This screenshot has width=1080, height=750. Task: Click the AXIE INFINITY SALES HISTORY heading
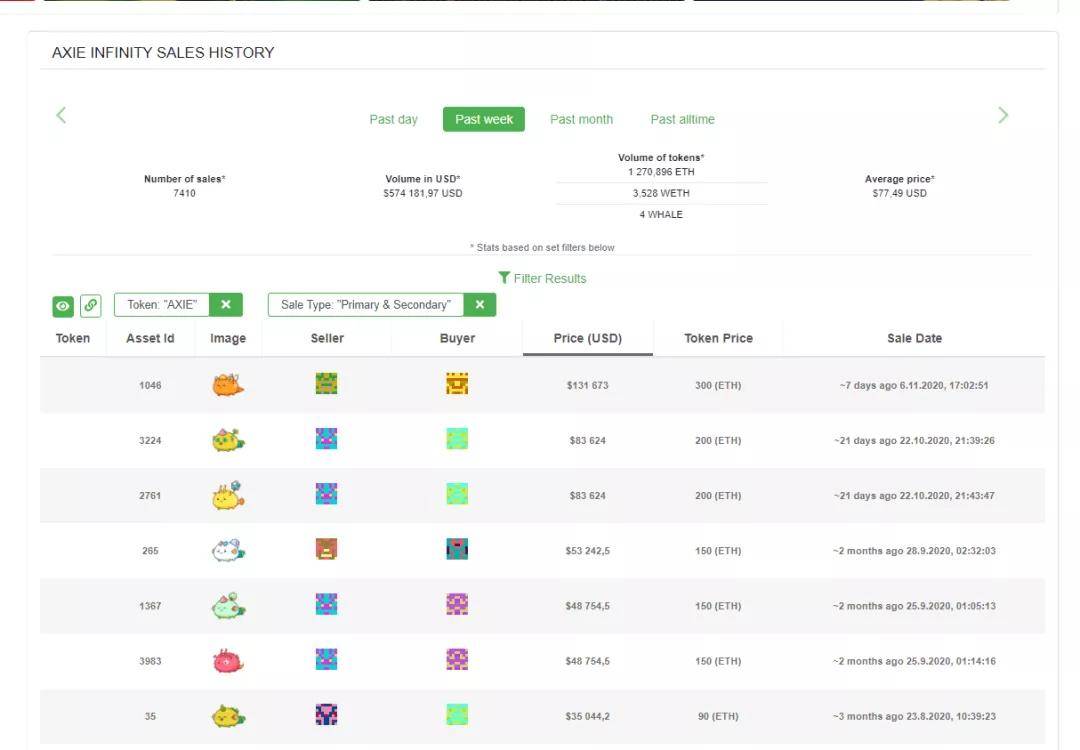[x=163, y=52]
